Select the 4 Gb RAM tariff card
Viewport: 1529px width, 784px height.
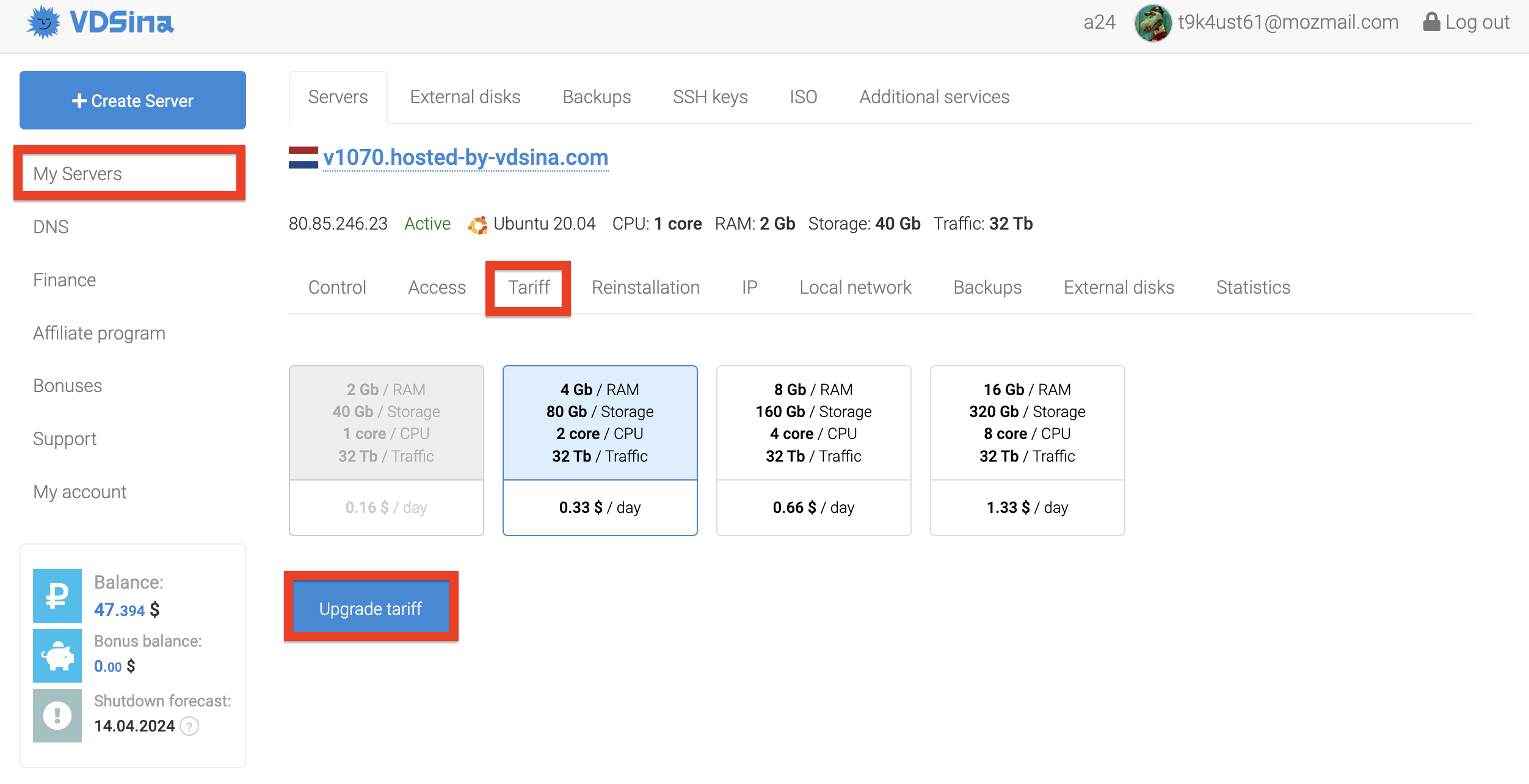[x=600, y=451]
